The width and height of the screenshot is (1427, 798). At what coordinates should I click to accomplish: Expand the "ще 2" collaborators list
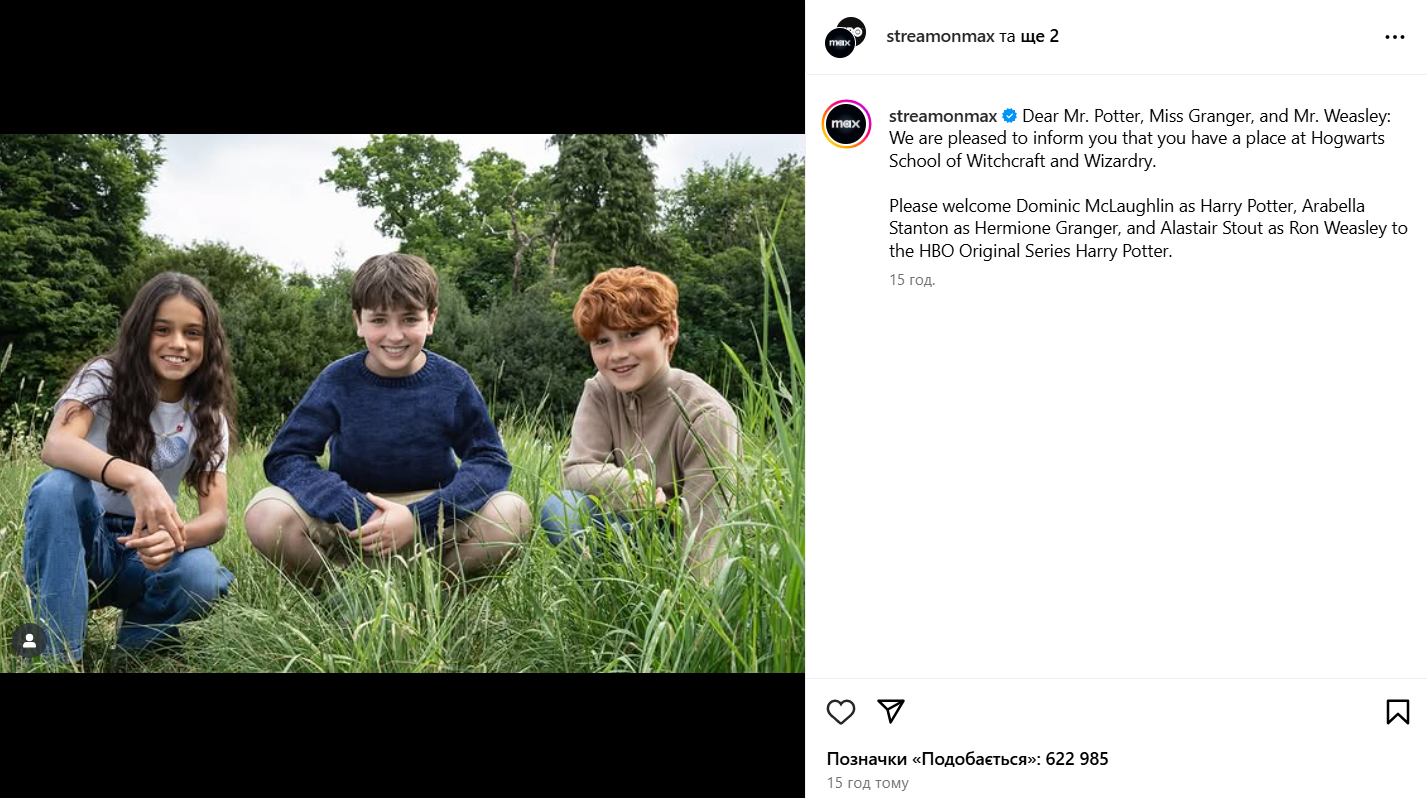(x=1040, y=36)
